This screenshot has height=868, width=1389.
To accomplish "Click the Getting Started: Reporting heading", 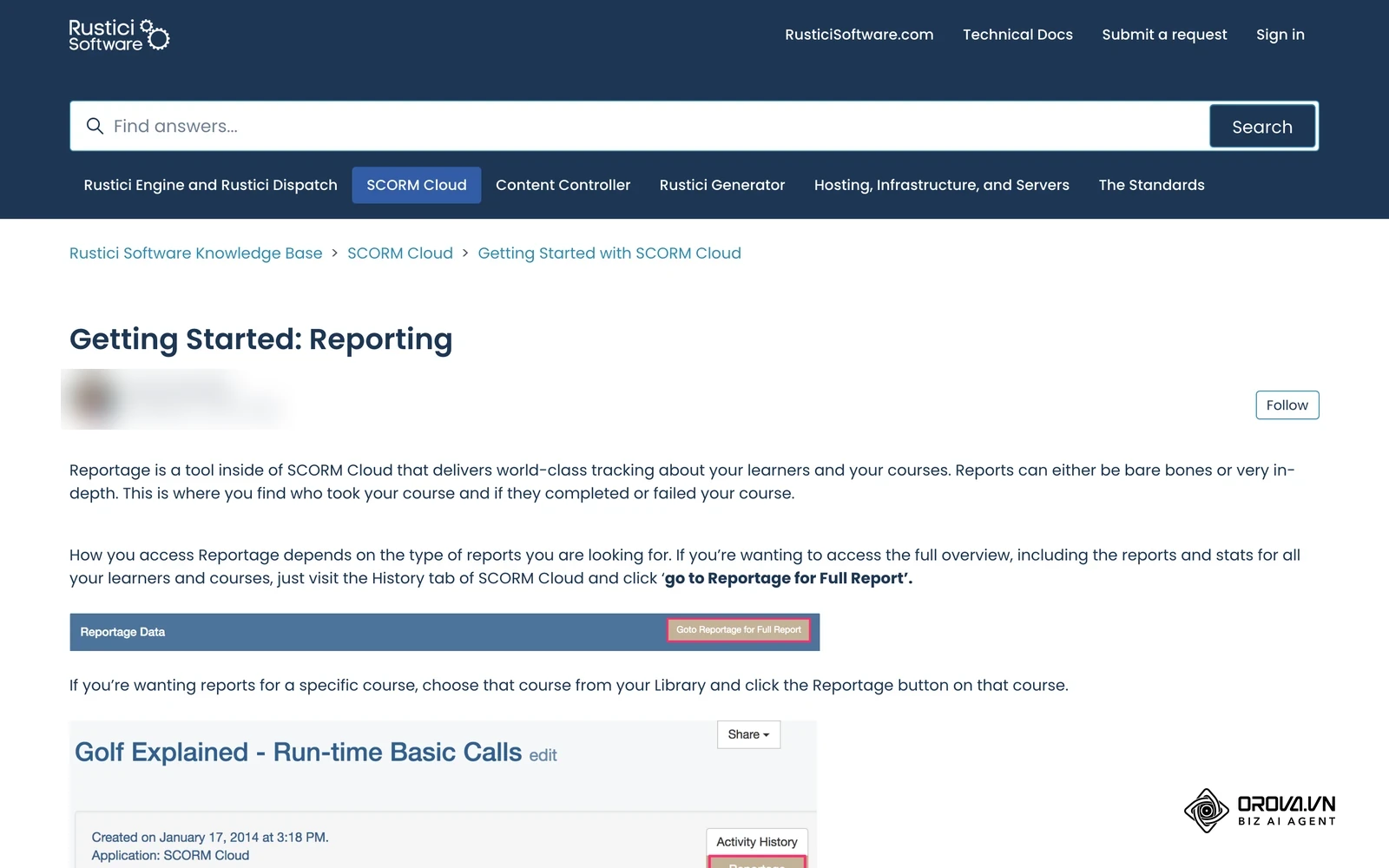I will click(260, 339).
